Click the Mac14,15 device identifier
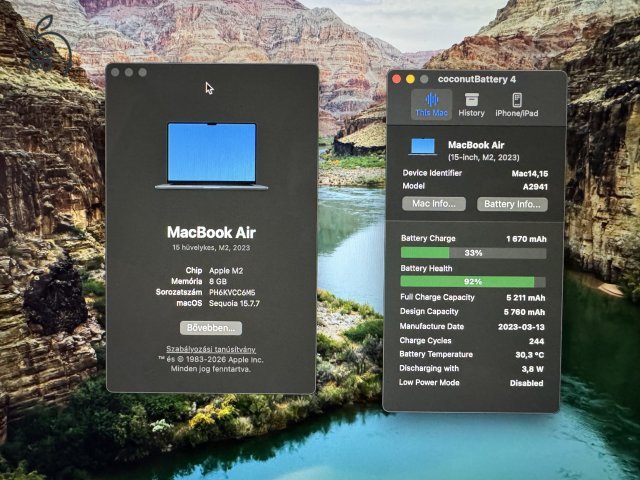The width and height of the screenshot is (640, 480). click(x=530, y=173)
